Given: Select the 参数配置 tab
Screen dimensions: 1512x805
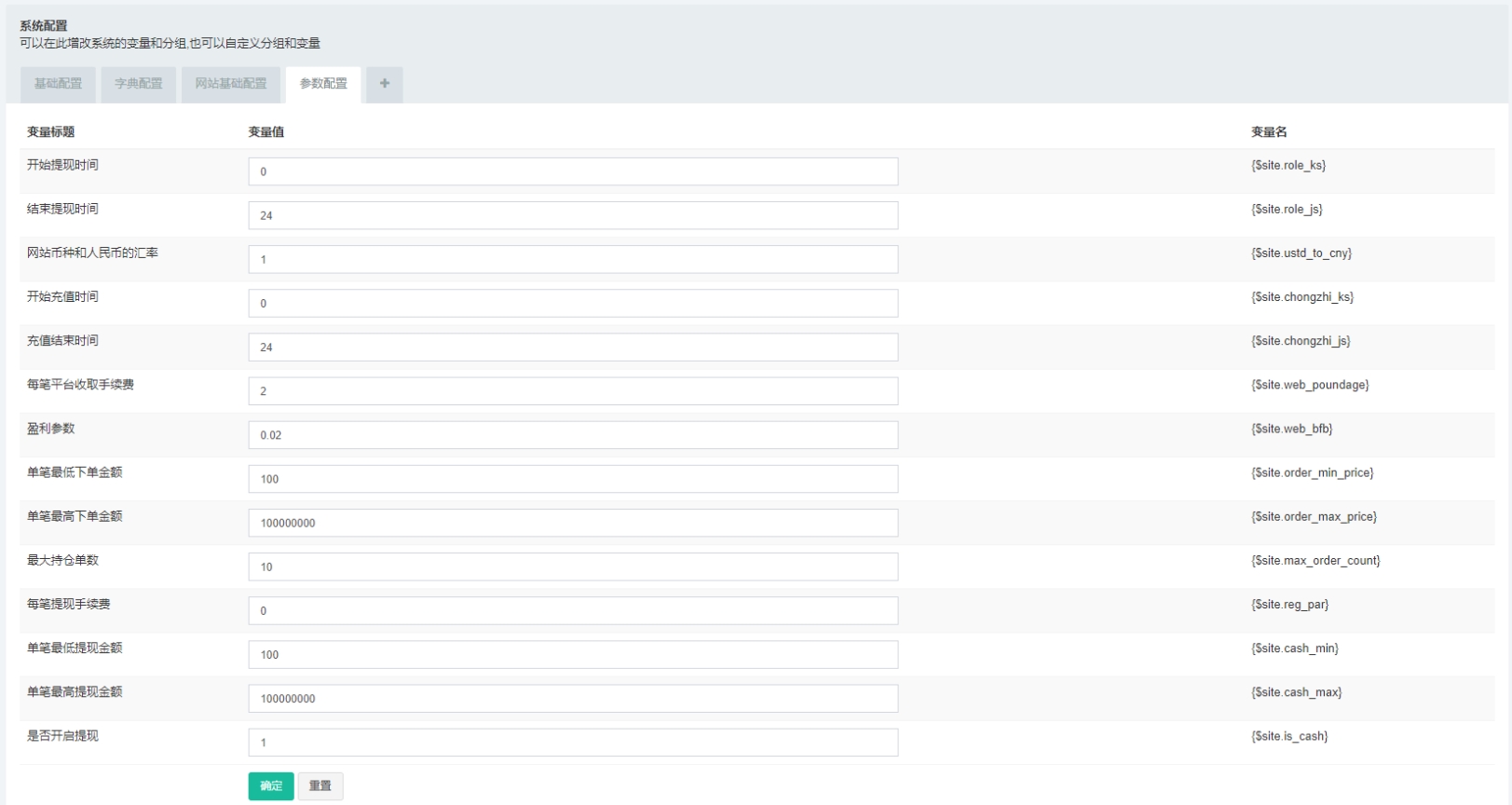Looking at the screenshot, I should 323,84.
